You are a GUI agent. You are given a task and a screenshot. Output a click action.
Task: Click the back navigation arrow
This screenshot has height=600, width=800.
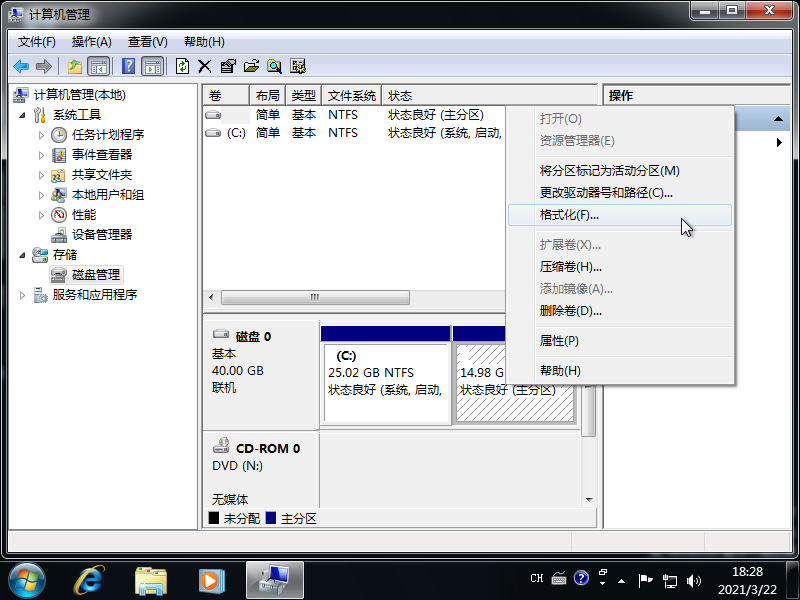point(20,66)
